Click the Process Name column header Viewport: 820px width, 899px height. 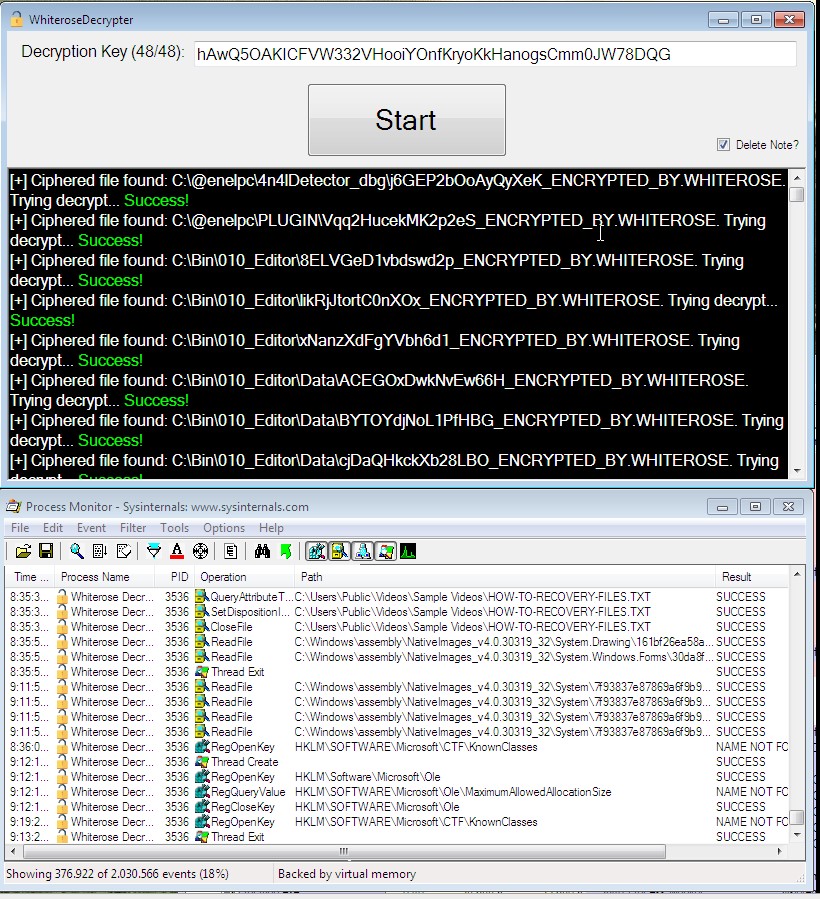tap(104, 577)
